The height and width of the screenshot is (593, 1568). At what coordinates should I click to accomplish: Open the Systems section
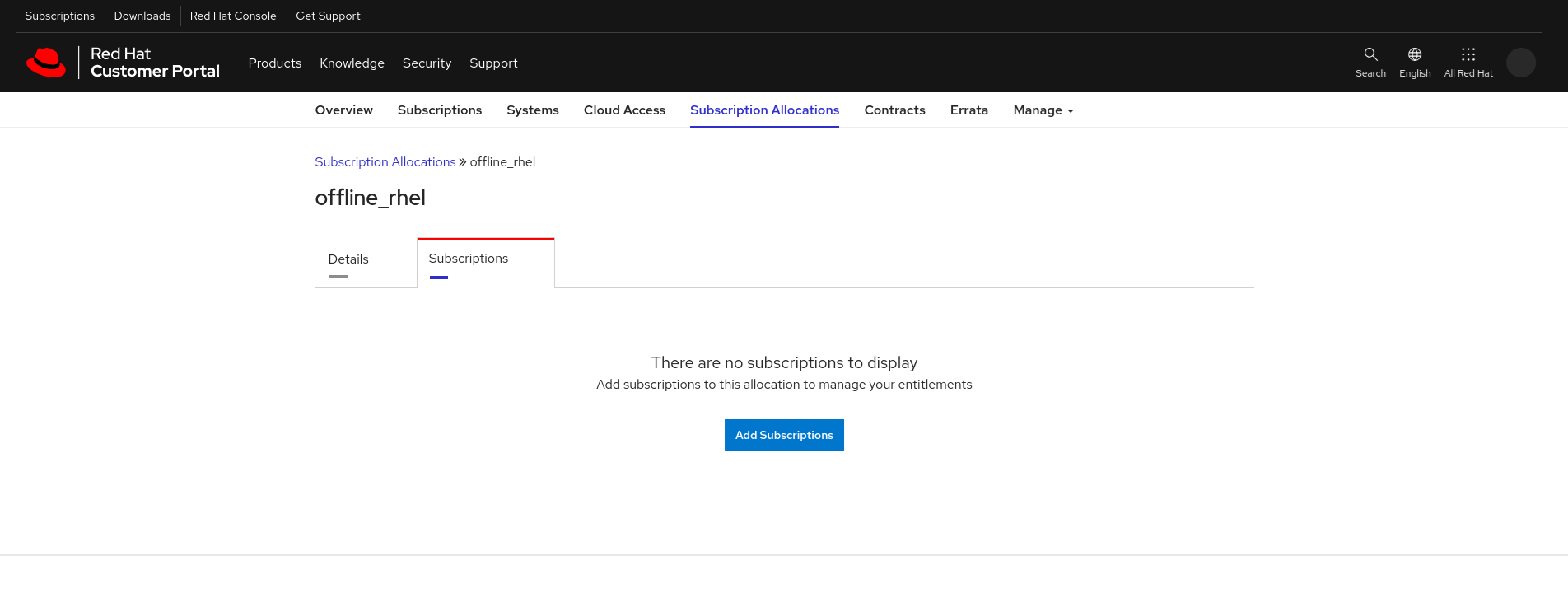[533, 110]
